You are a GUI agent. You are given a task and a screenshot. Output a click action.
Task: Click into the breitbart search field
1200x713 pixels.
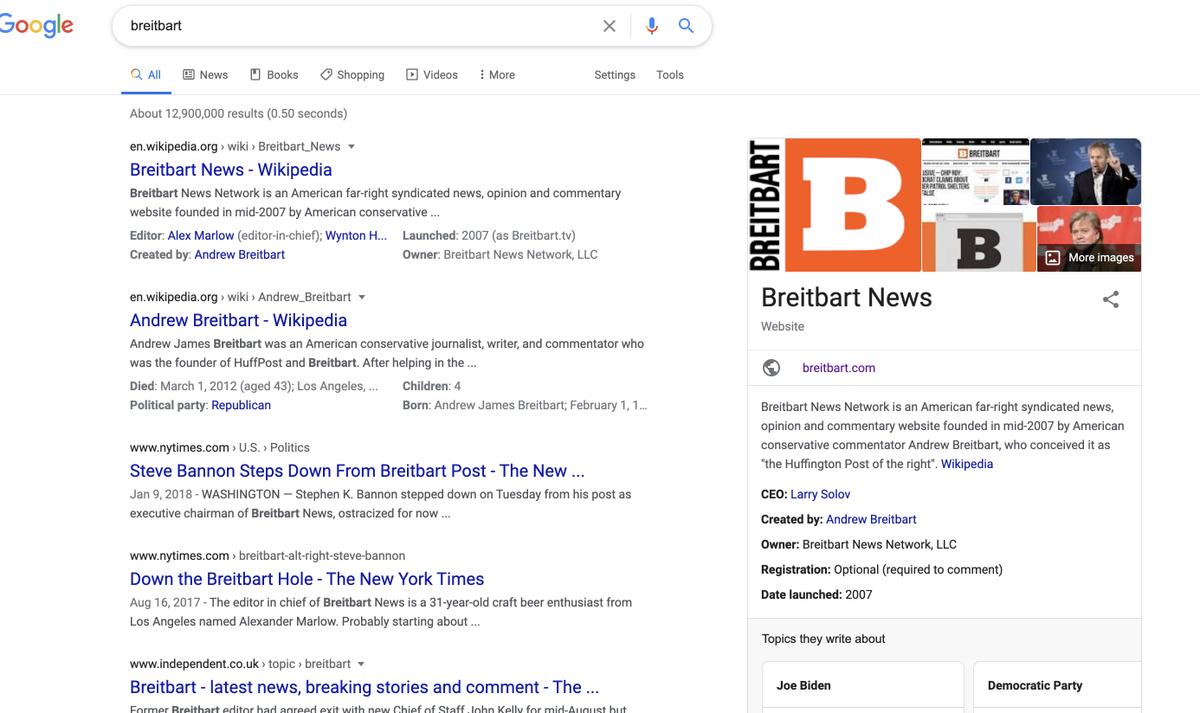(x=360, y=26)
